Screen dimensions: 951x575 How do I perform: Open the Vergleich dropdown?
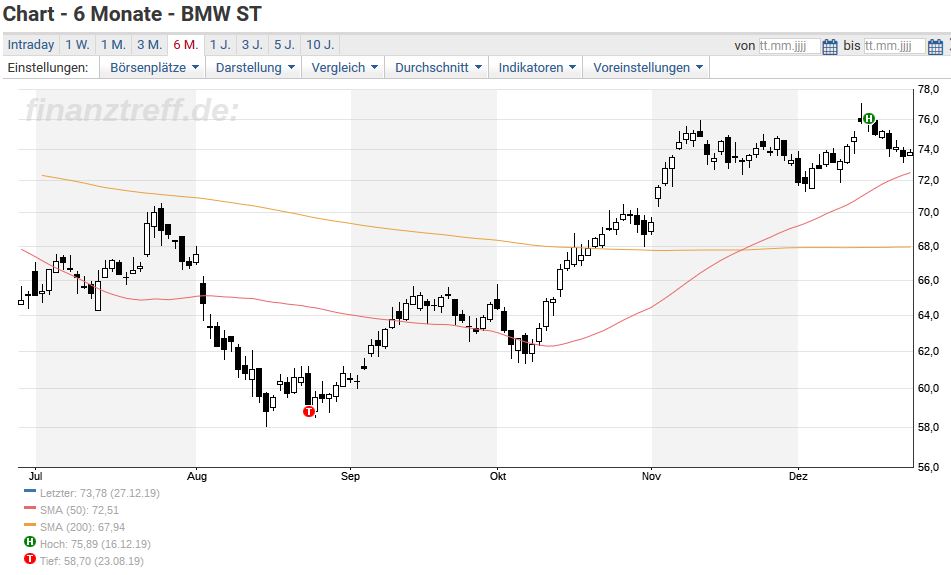[x=344, y=67]
